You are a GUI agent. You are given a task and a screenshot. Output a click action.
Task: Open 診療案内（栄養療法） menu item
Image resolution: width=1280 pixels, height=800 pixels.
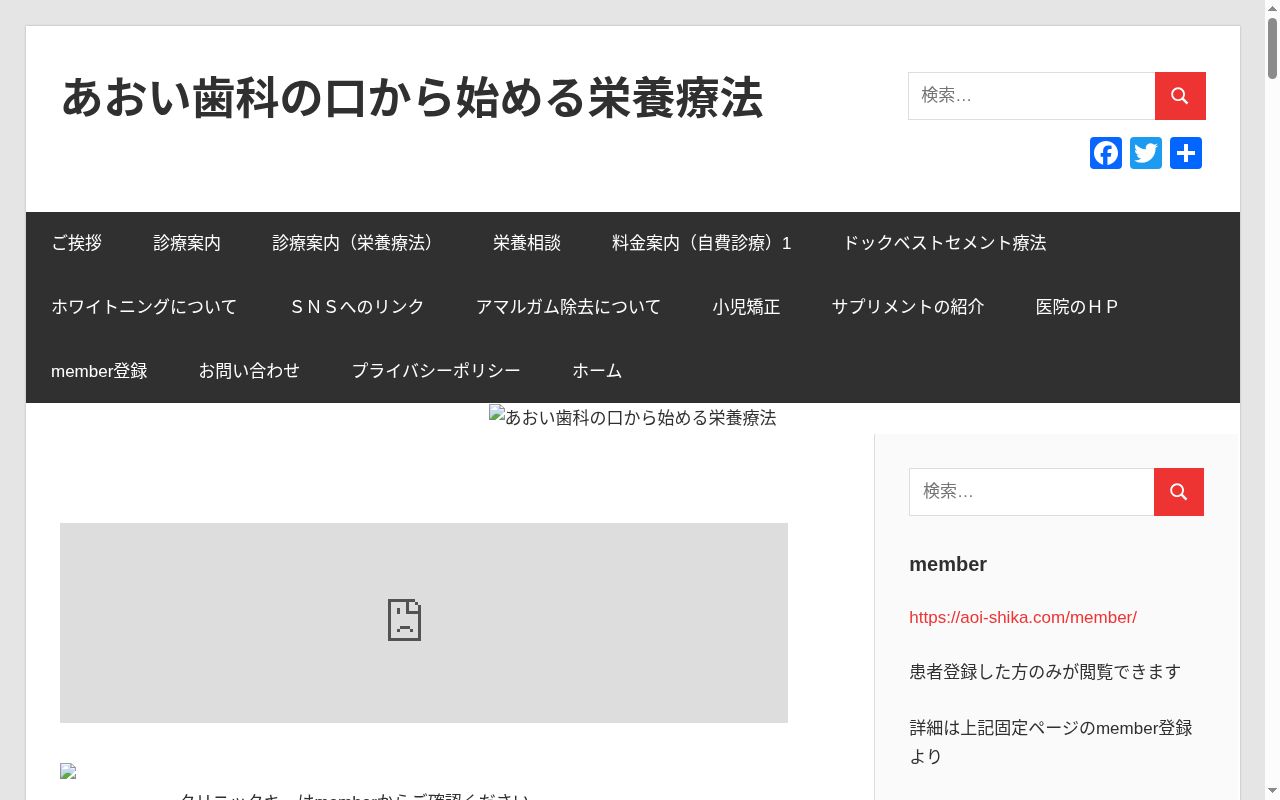coord(357,243)
